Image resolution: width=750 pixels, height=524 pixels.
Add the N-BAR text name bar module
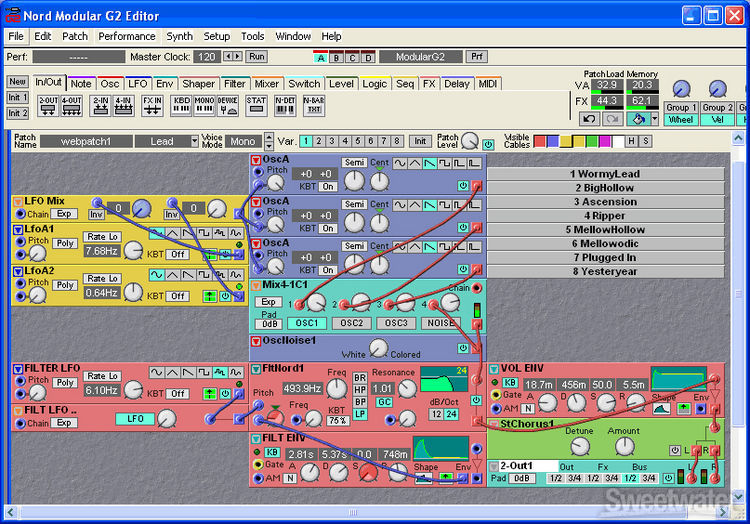[314, 106]
